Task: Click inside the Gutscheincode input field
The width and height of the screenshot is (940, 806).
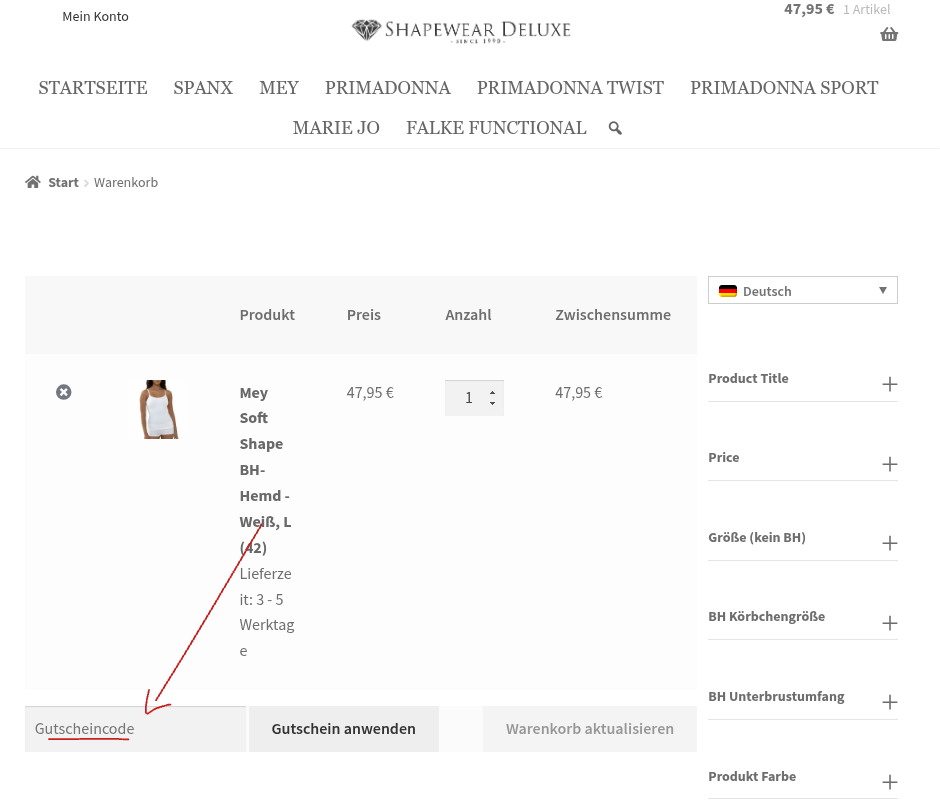Action: [135, 728]
